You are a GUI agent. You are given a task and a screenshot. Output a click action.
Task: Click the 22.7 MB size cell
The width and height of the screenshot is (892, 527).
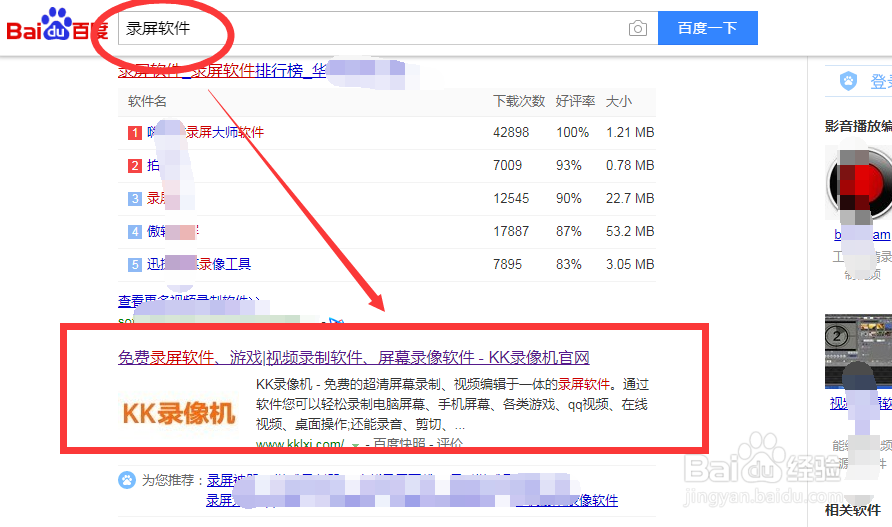(630, 199)
